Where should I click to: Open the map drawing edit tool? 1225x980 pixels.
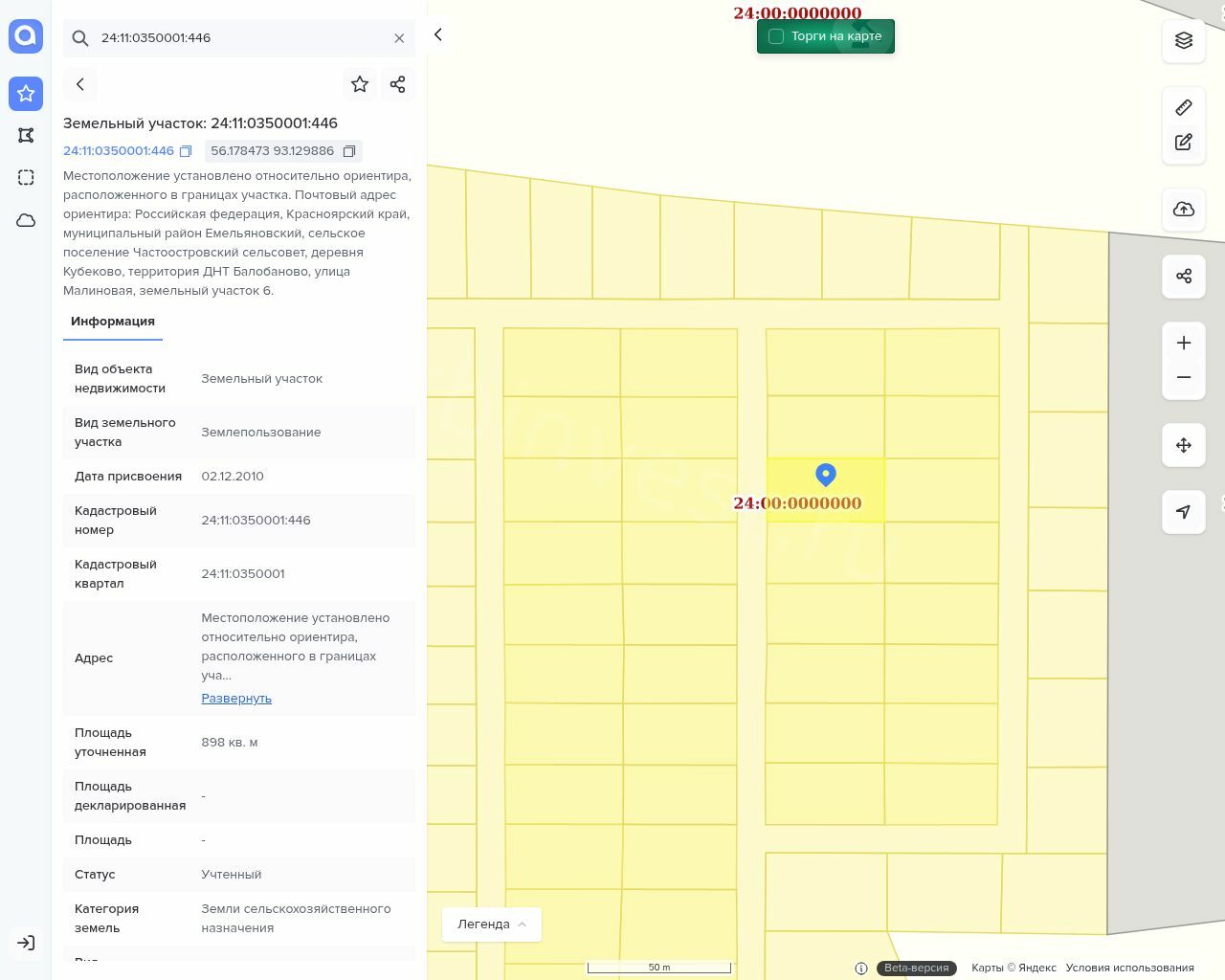(x=1184, y=143)
